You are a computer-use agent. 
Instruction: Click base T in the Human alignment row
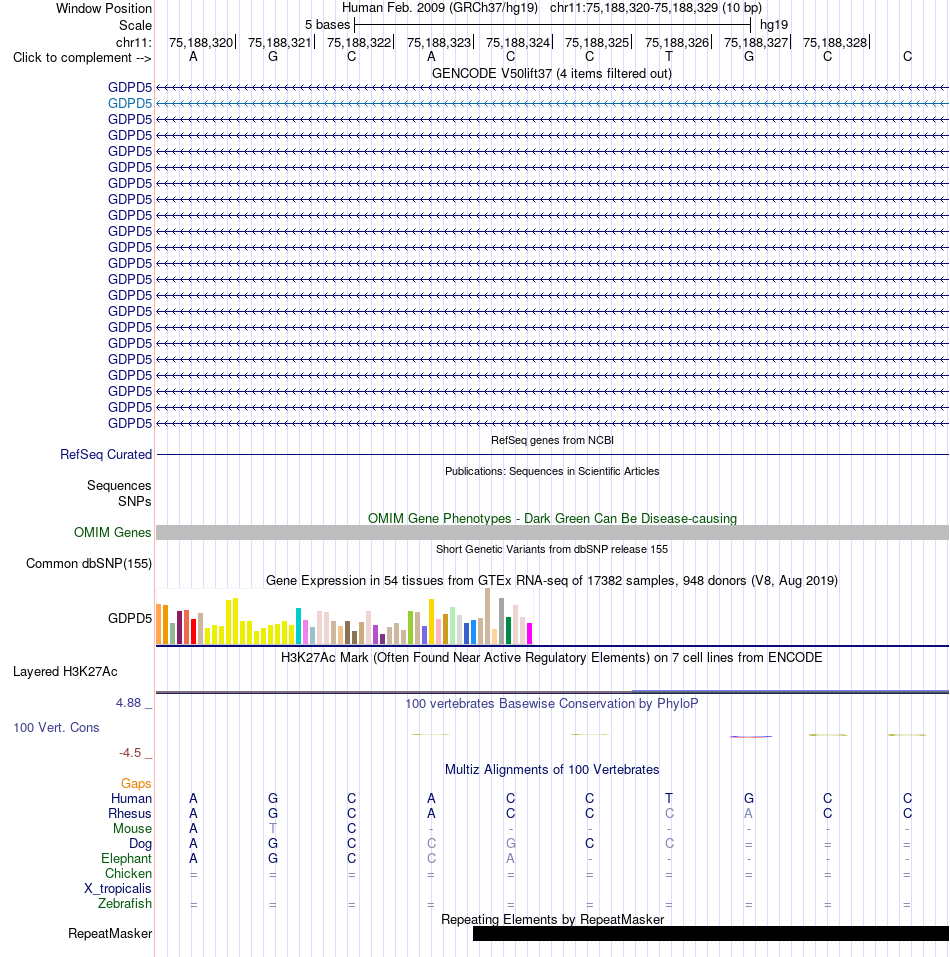point(669,798)
